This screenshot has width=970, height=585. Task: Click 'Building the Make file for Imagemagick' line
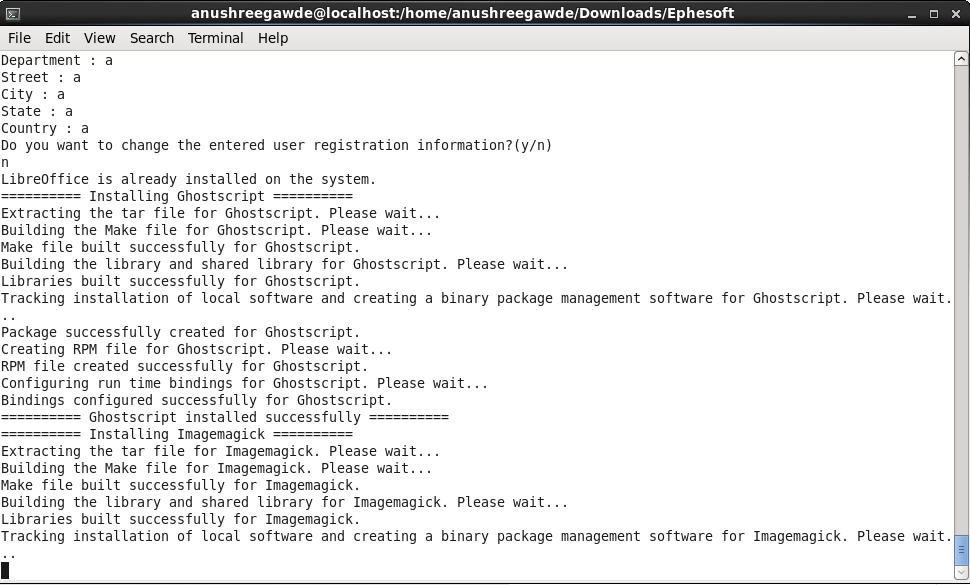tap(217, 469)
